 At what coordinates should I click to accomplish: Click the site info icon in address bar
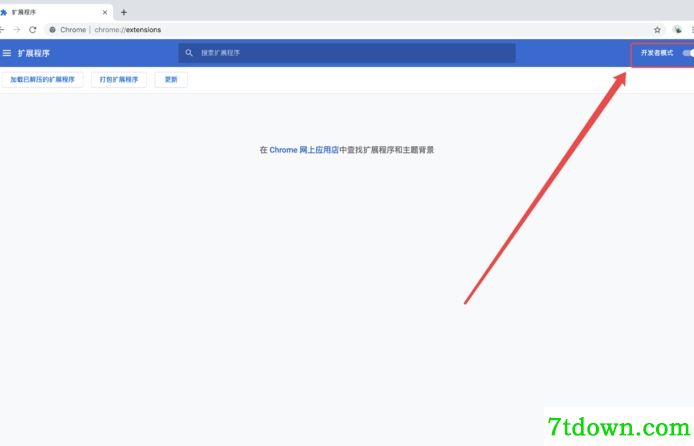tap(52, 30)
